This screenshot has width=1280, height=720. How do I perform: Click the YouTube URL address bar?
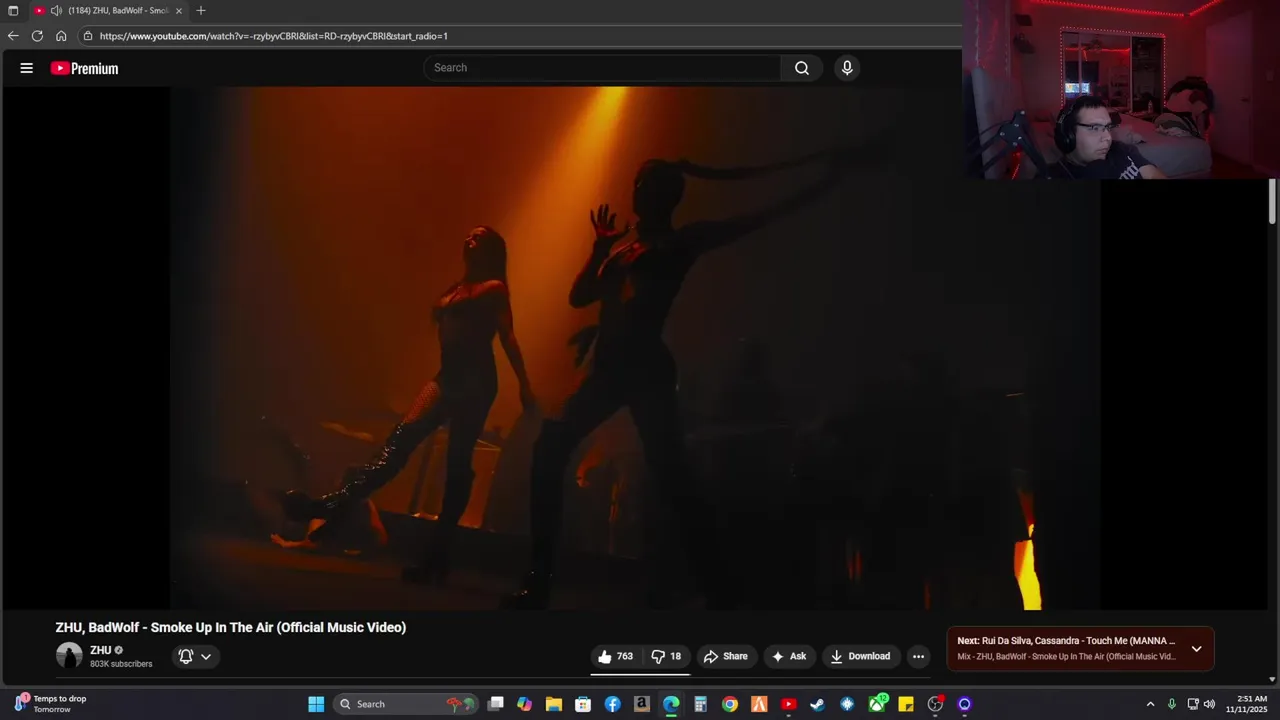(x=520, y=36)
